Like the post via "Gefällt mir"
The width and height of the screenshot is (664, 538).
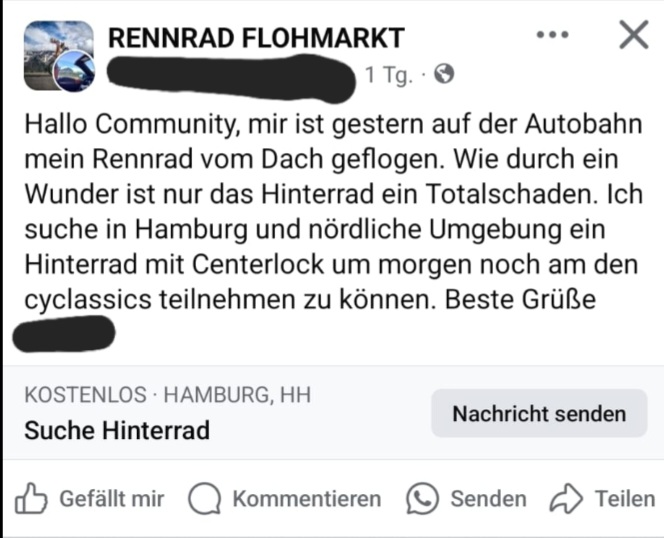pyautogui.click(x=111, y=499)
